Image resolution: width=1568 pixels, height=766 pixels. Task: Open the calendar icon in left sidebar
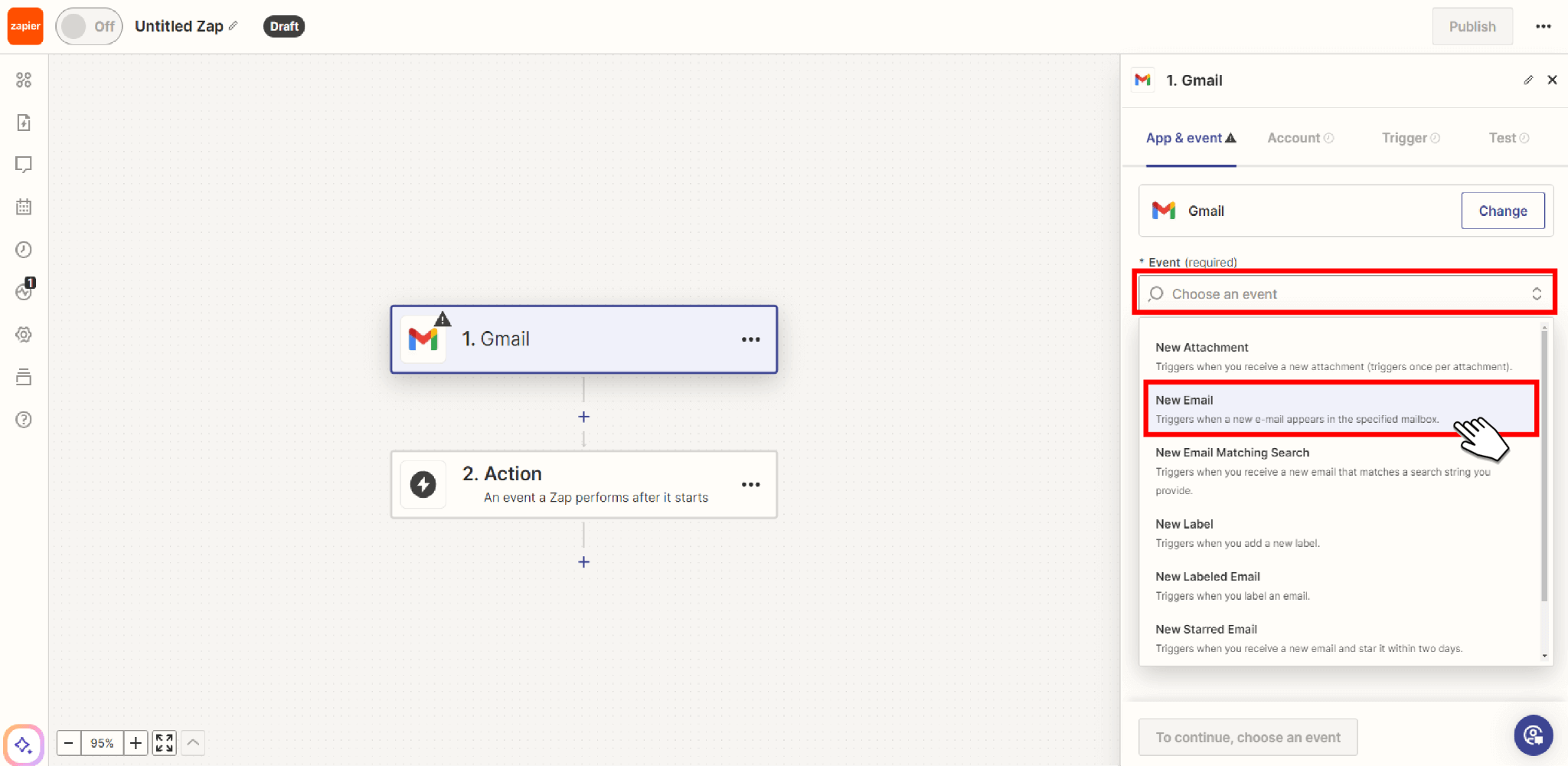tap(24, 207)
